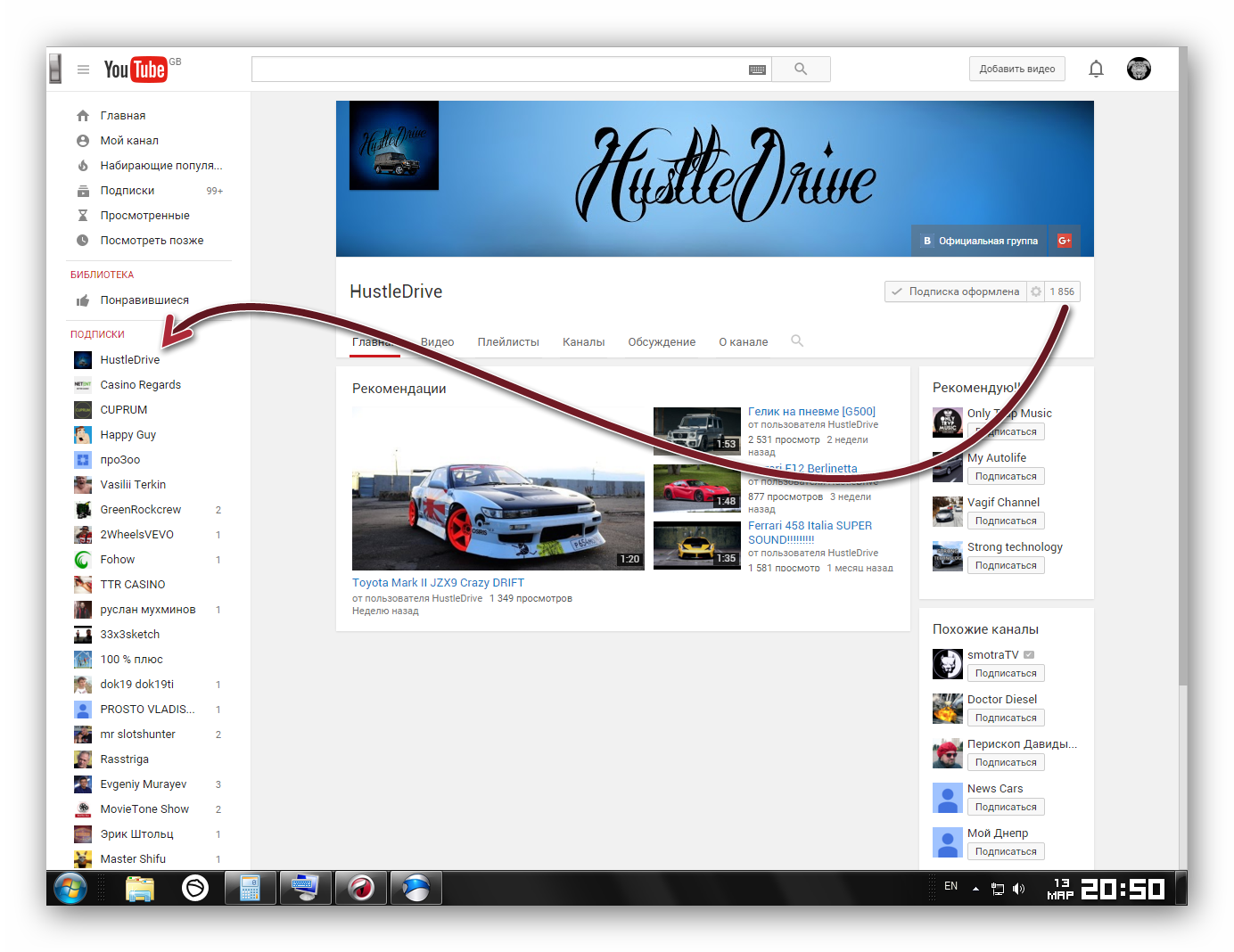Go to the О канале tab
Screen dimensions: 1234x952
point(744,342)
